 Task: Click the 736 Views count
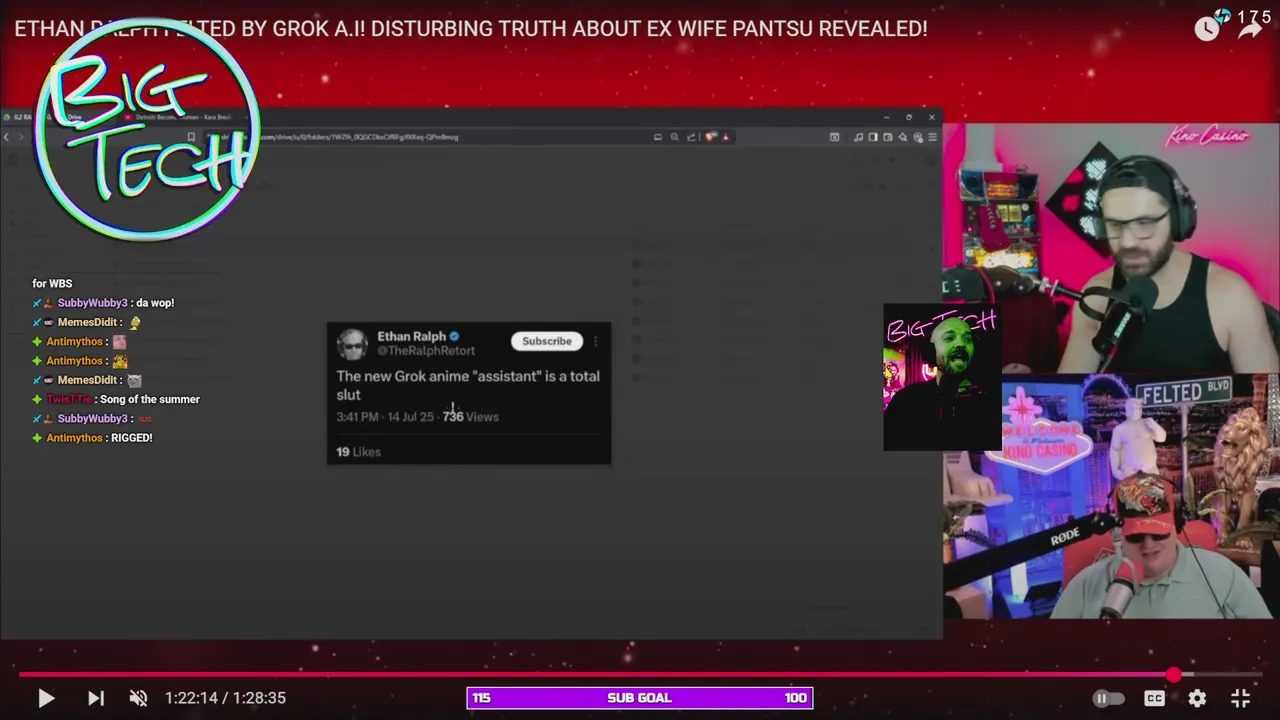point(470,417)
